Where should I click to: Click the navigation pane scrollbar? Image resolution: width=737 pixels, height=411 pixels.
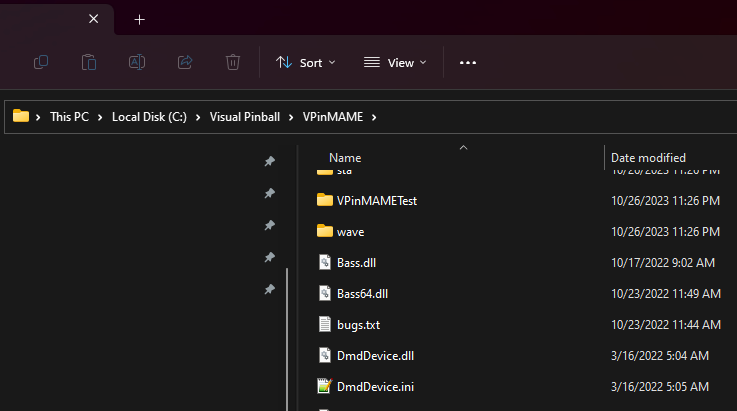coord(287,339)
